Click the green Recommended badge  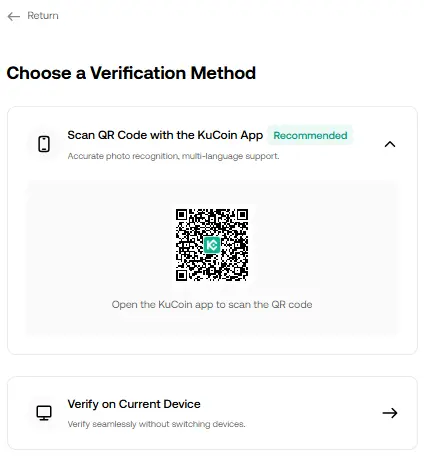310,135
